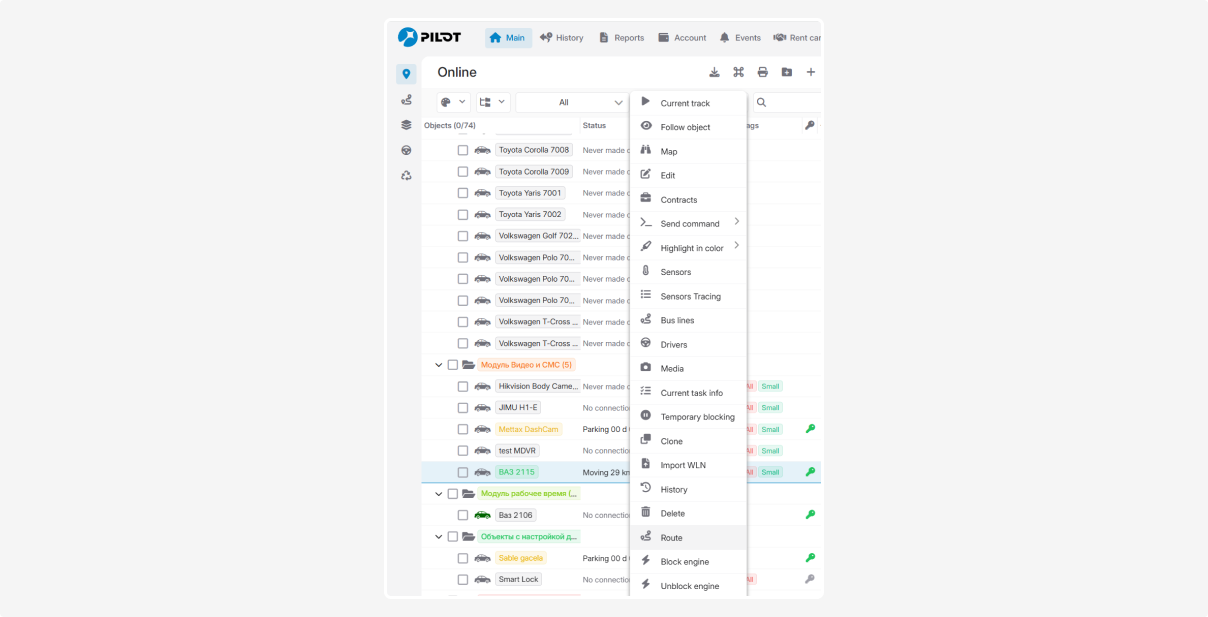Click the recycle icon in left sidebar
Viewport: 1208px width, 617px height.
tap(406, 175)
